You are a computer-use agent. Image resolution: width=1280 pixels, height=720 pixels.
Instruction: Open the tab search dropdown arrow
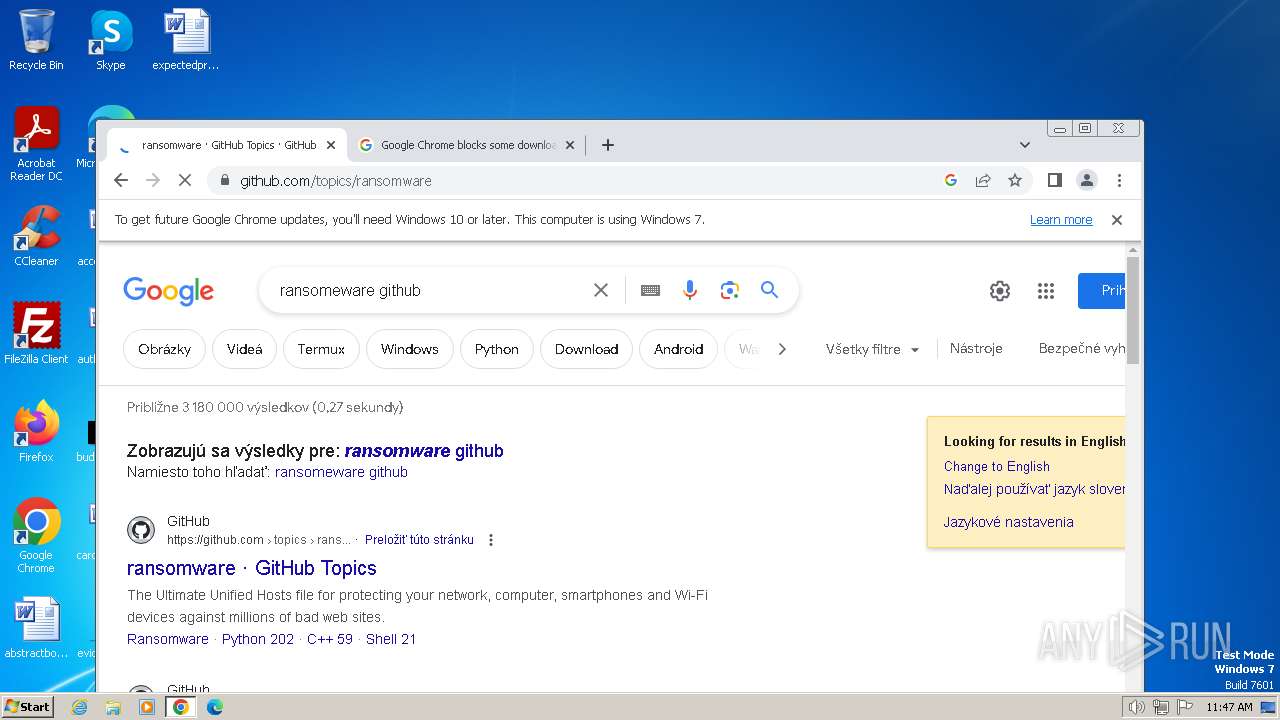tap(1025, 145)
